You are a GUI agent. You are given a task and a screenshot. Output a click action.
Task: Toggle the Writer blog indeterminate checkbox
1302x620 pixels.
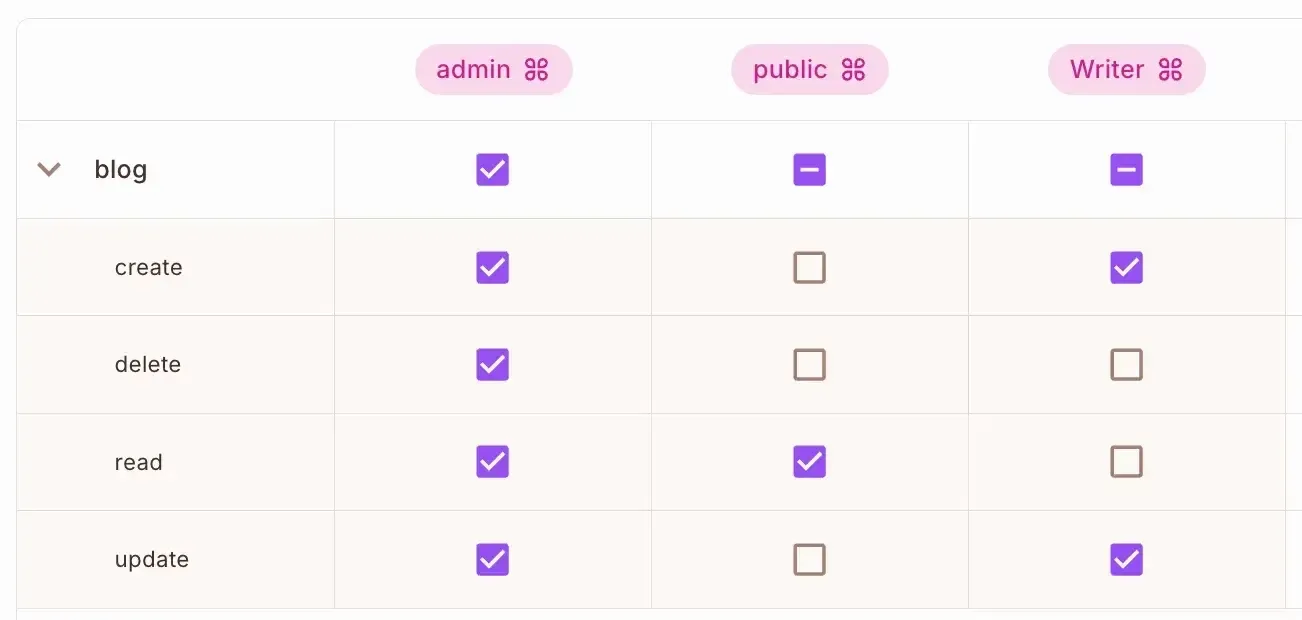click(x=1126, y=170)
